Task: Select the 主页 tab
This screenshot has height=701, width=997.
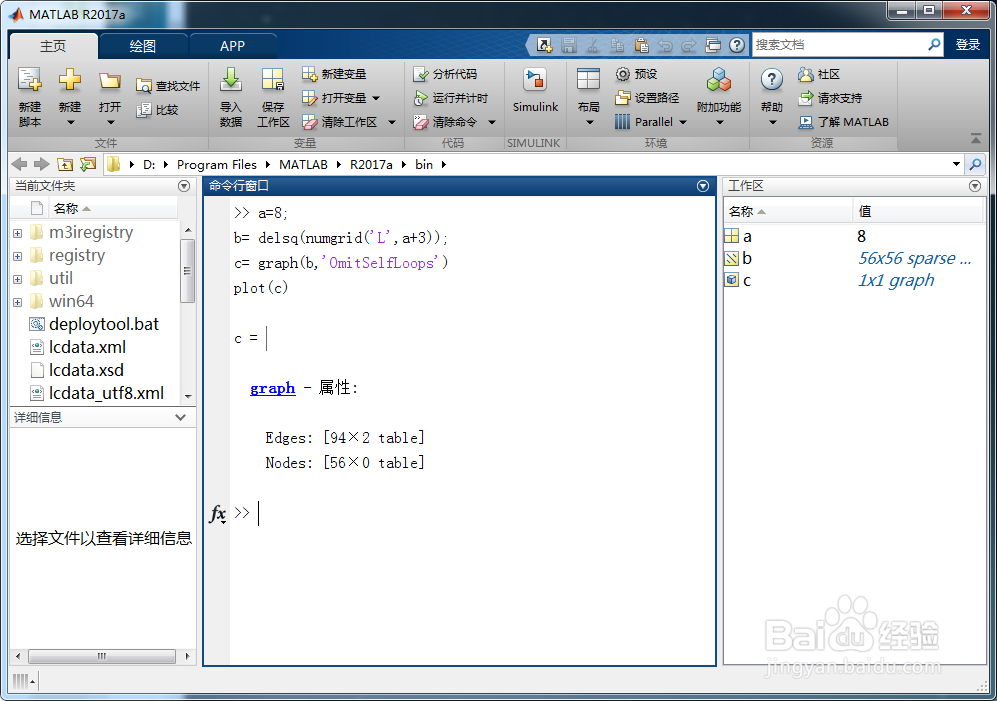Action: [53, 46]
